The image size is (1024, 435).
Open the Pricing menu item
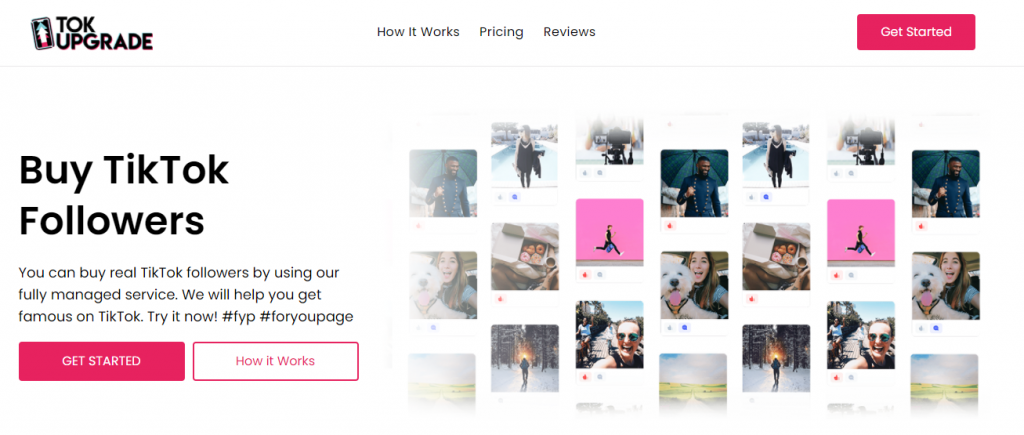tap(502, 32)
